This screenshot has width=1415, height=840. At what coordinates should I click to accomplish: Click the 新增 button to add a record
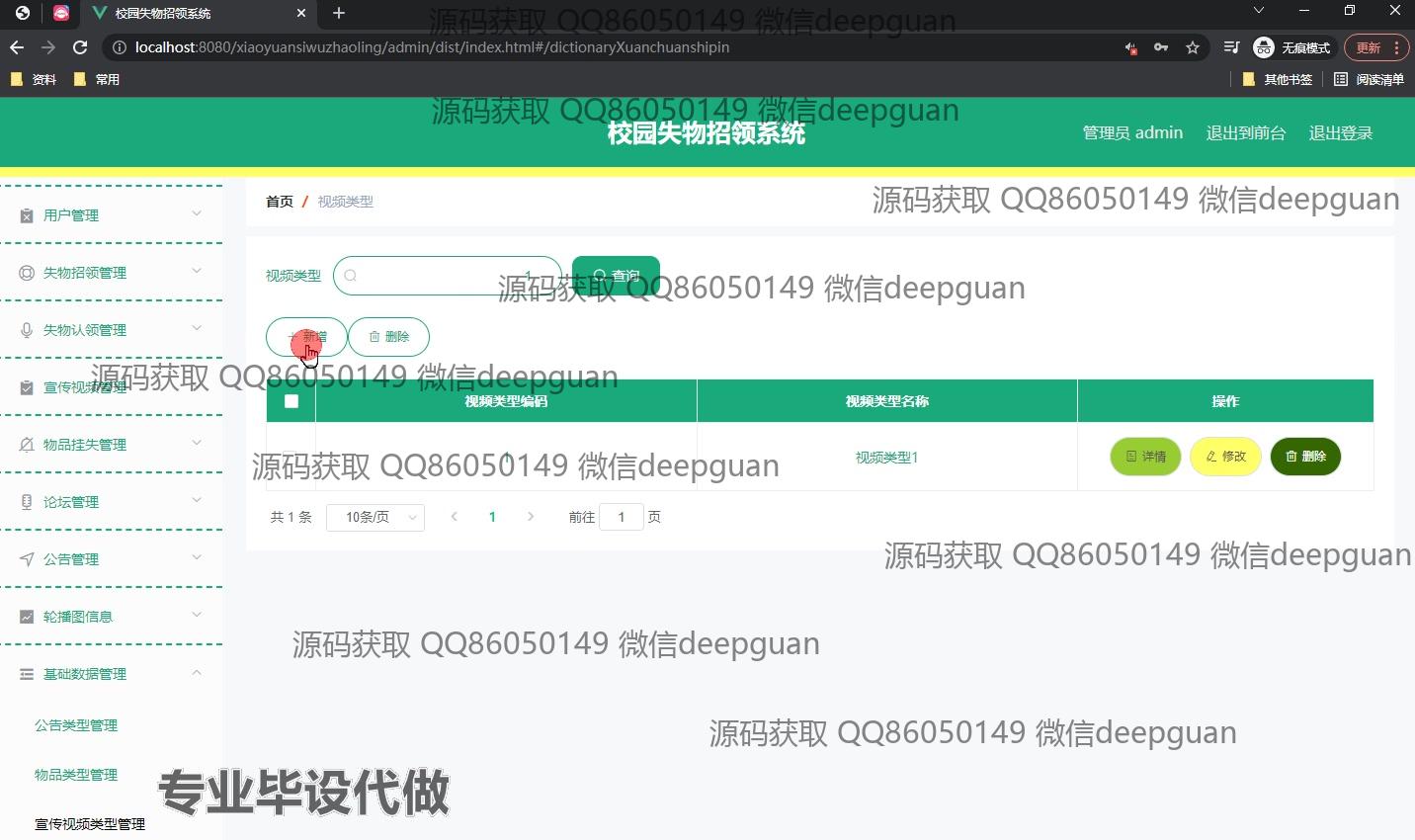click(x=306, y=336)
